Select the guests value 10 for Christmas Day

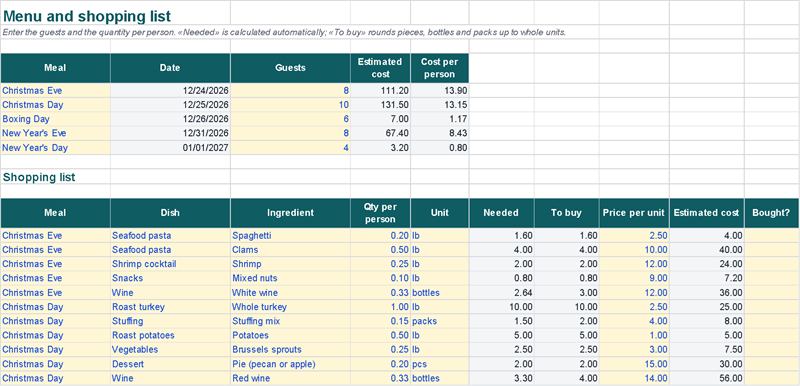[x=290, y=105]
